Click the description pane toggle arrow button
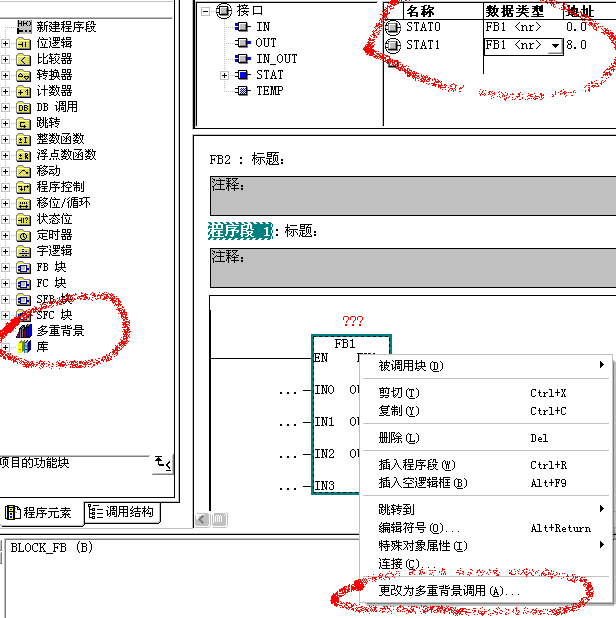 coord(163,464)
